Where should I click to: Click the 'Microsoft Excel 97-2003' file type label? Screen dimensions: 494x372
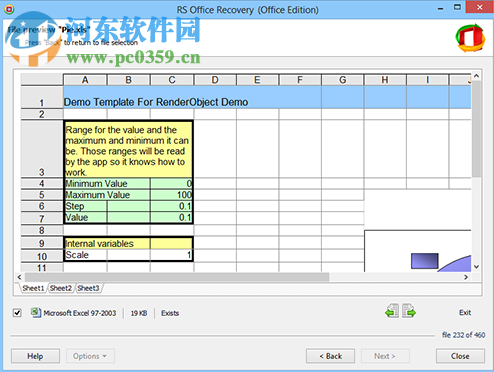coord(80,313)
